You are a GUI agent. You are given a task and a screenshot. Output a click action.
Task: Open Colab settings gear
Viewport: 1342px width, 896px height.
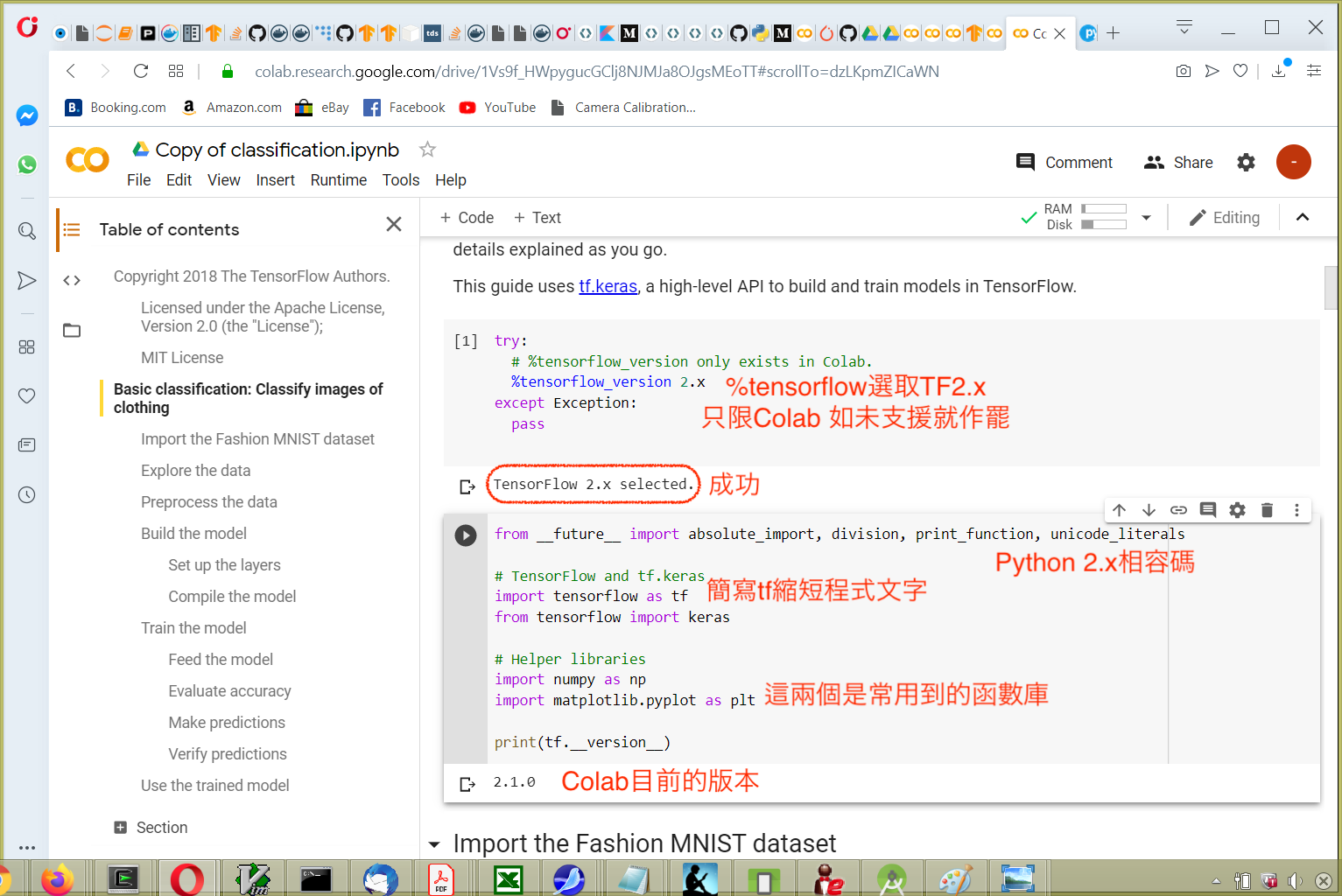pyautogui.click(x=1246, y=162)
